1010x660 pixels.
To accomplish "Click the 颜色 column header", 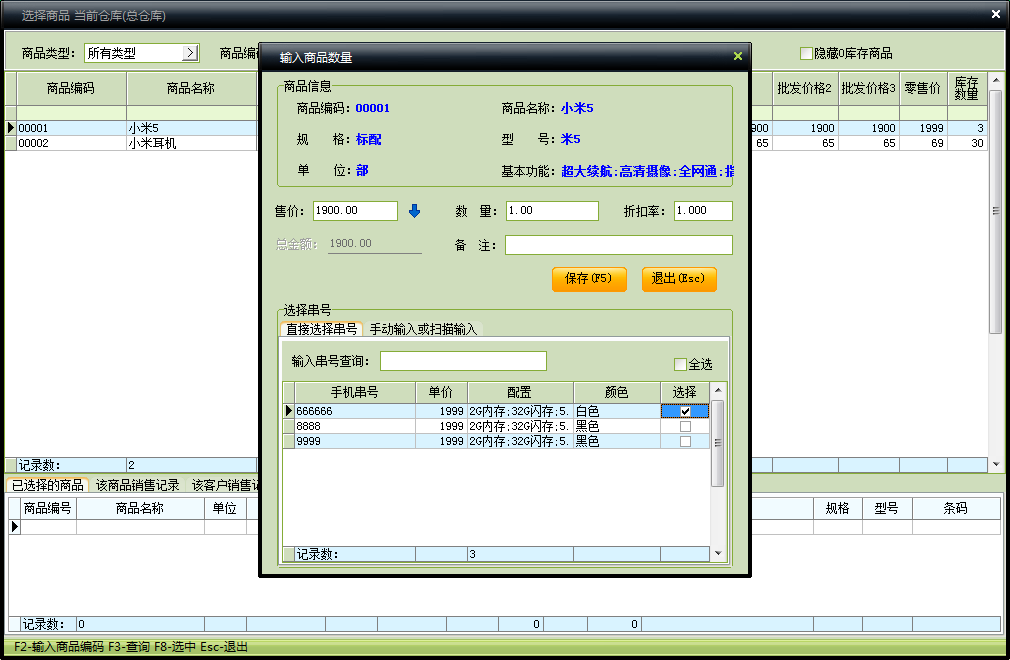I will coord(616,392).
